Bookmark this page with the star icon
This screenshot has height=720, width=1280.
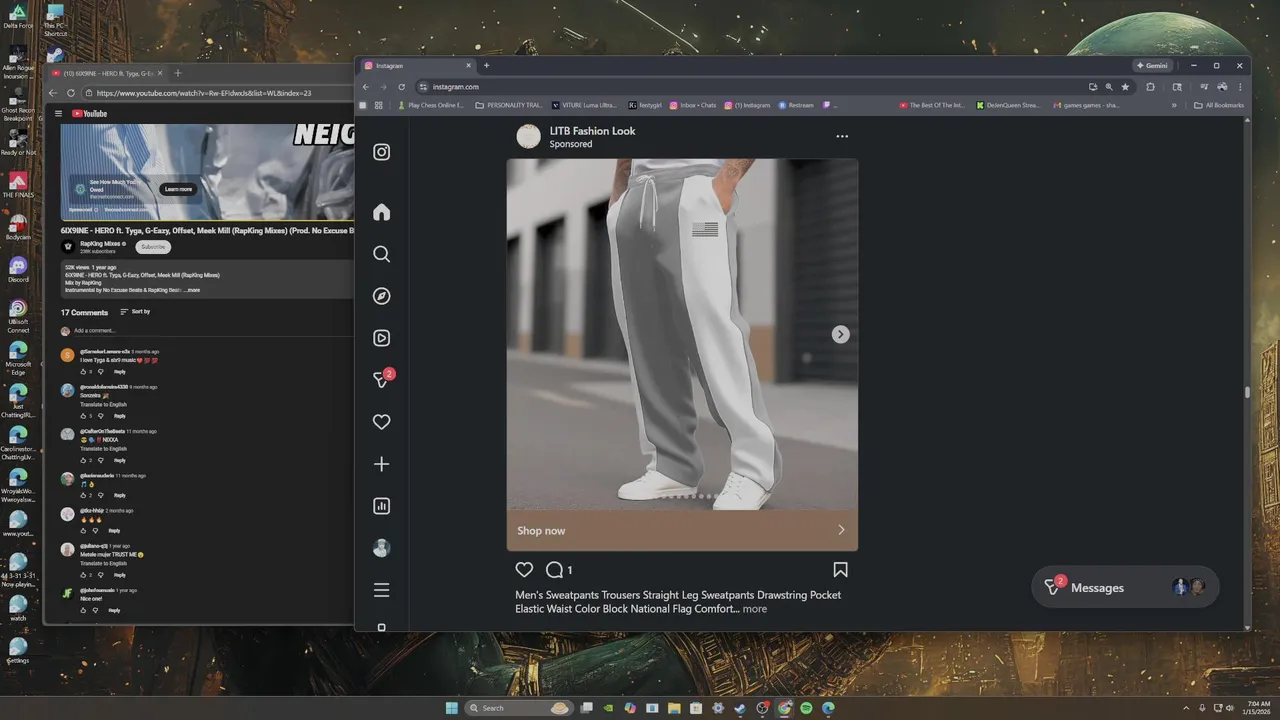click(1125, 87)
